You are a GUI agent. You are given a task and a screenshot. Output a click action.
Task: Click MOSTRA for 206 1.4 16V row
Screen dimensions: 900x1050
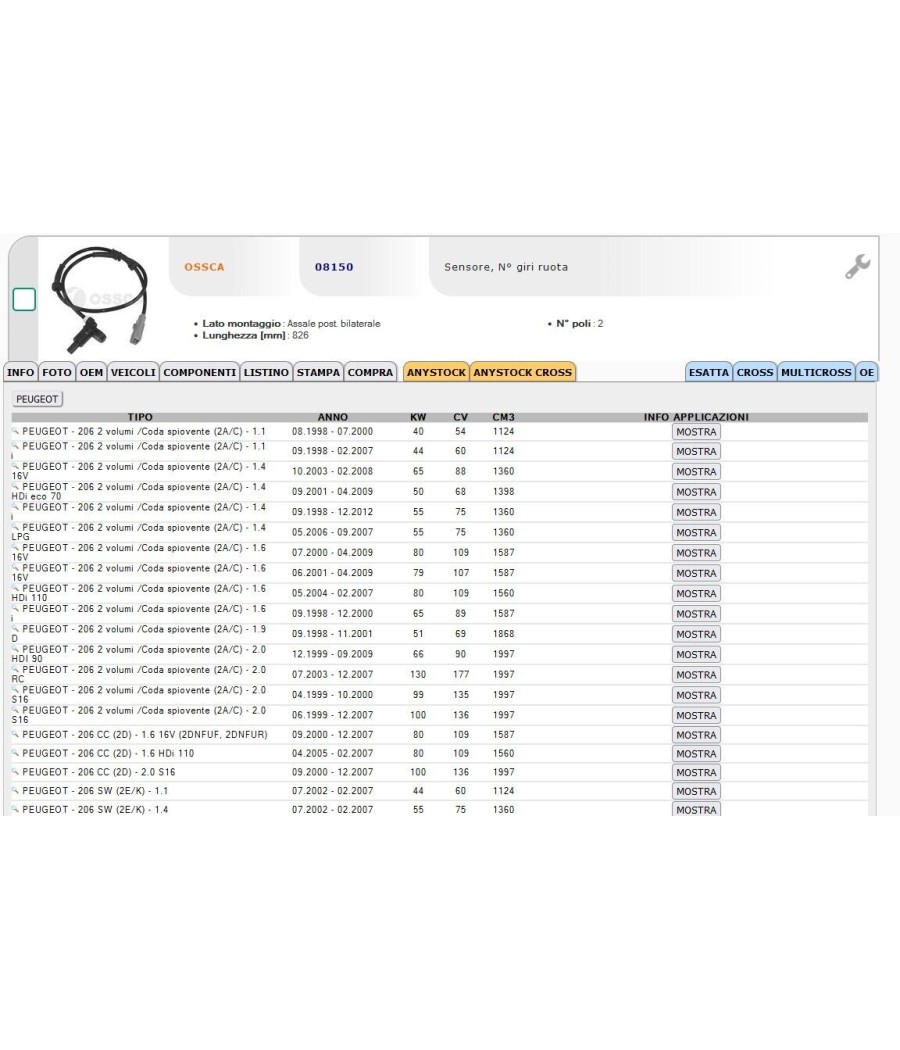click(696, 471)
